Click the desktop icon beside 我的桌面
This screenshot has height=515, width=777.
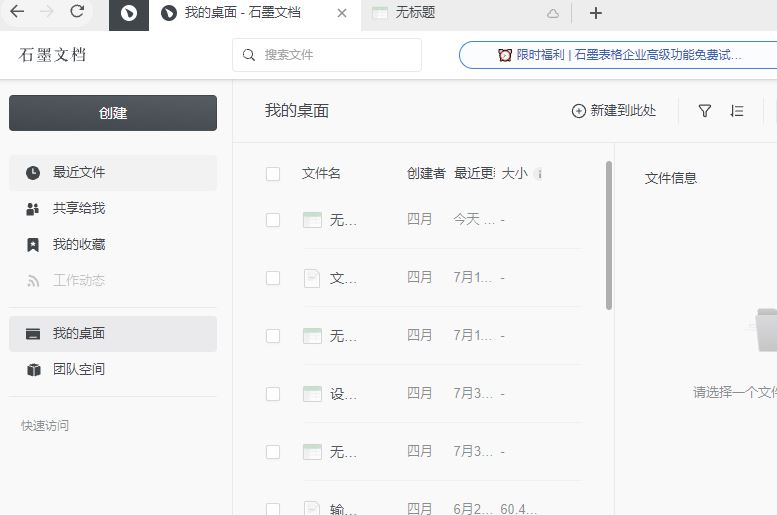coord(33,334)
